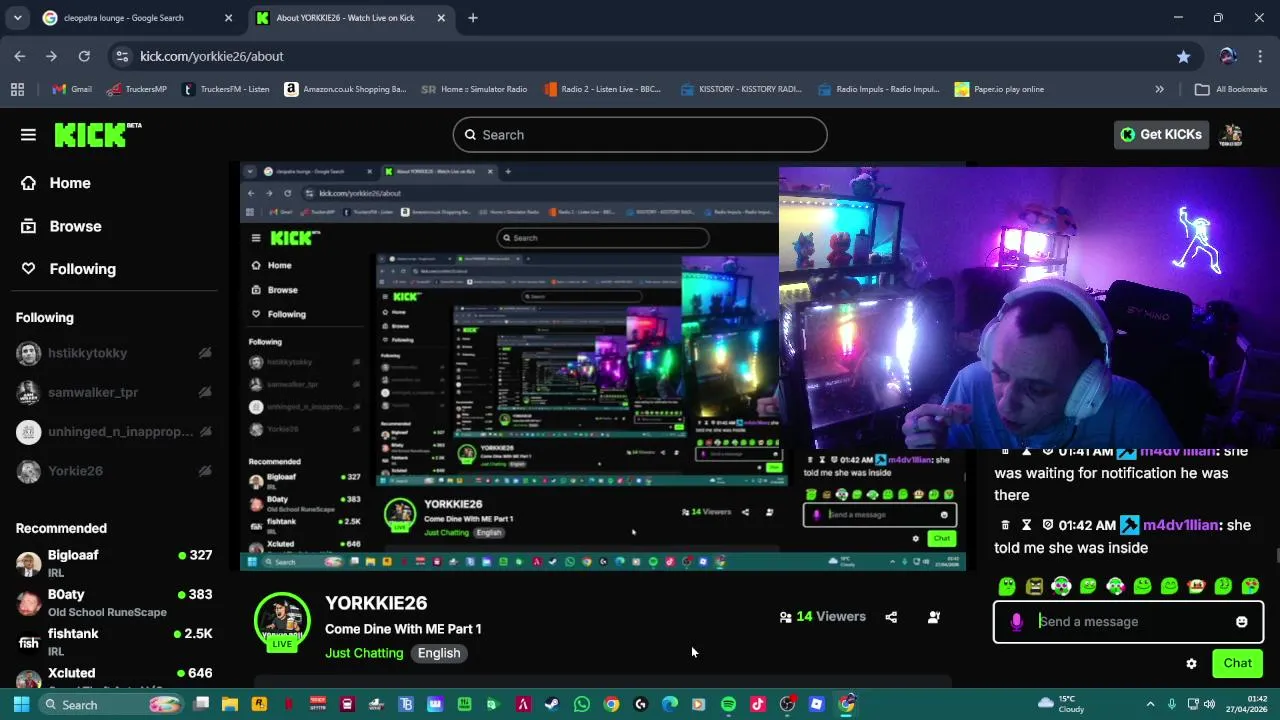Open Chrome tab search dropdown
The width and height of the screenshot is (1280, 720).
17,18
